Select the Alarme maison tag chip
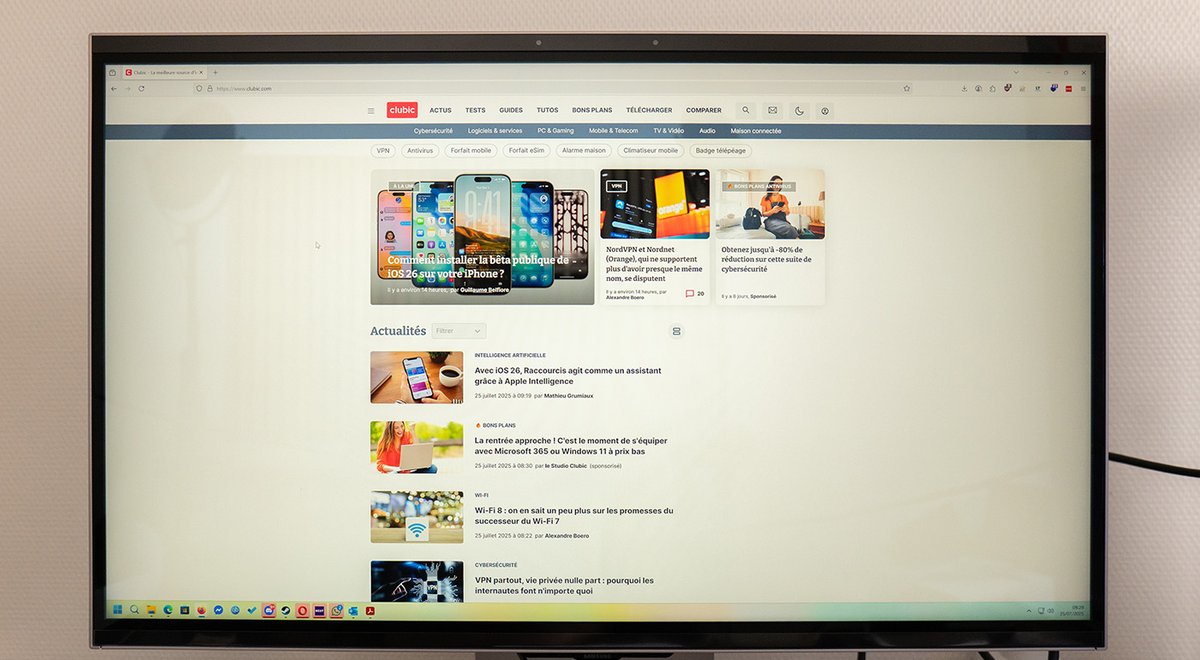This screenshot has height=660, width=1200. click(x=584, y=151)
